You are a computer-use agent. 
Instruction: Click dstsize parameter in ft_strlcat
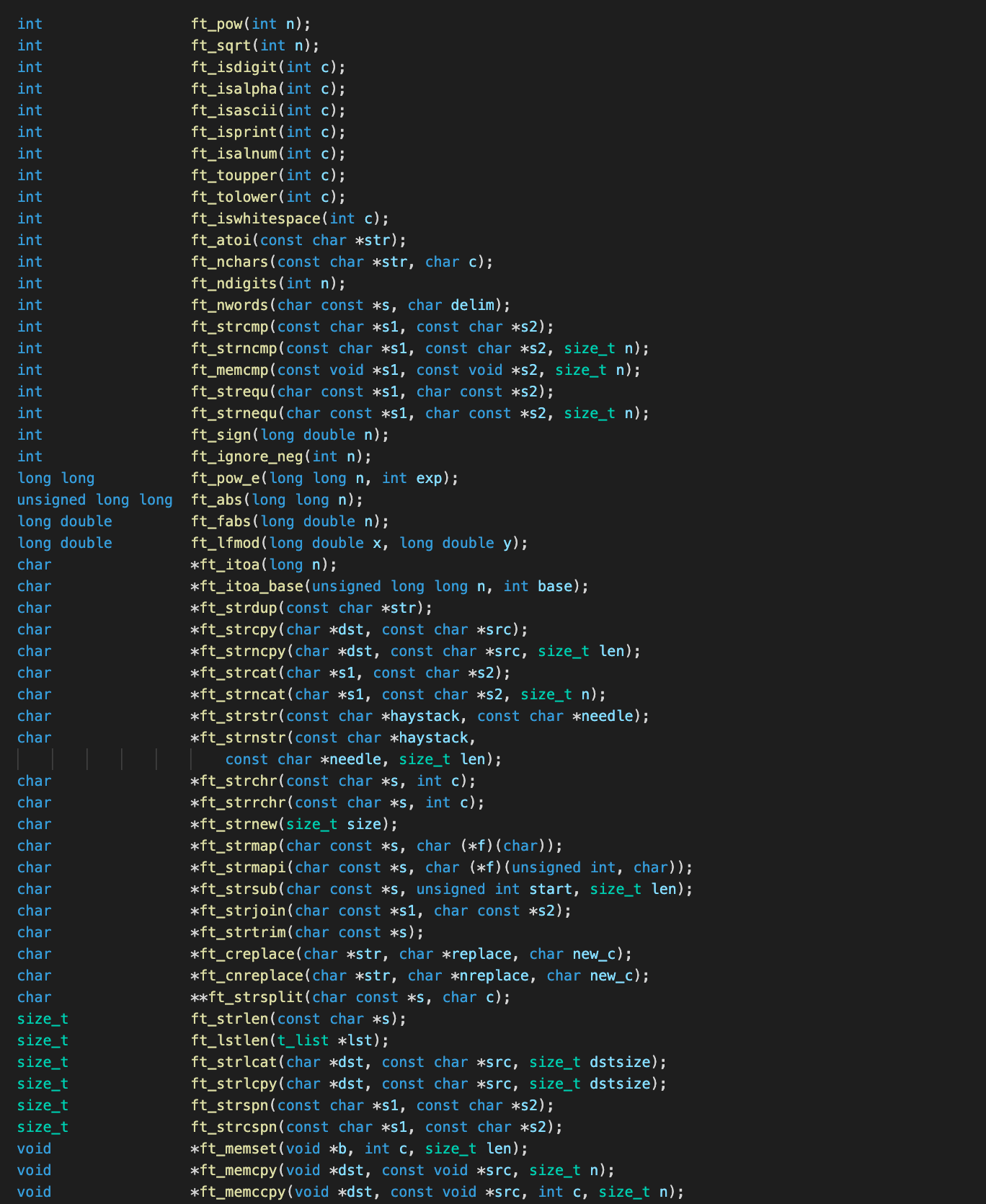[620, 1062]
